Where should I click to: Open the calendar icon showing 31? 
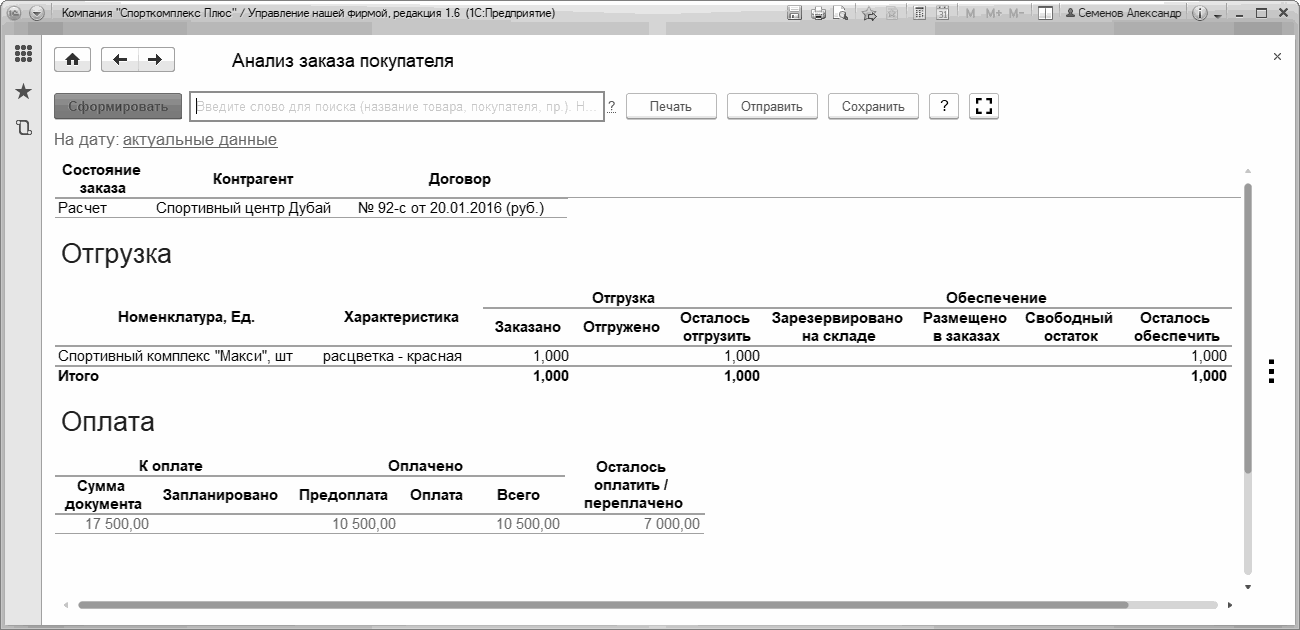click(942, 14)
